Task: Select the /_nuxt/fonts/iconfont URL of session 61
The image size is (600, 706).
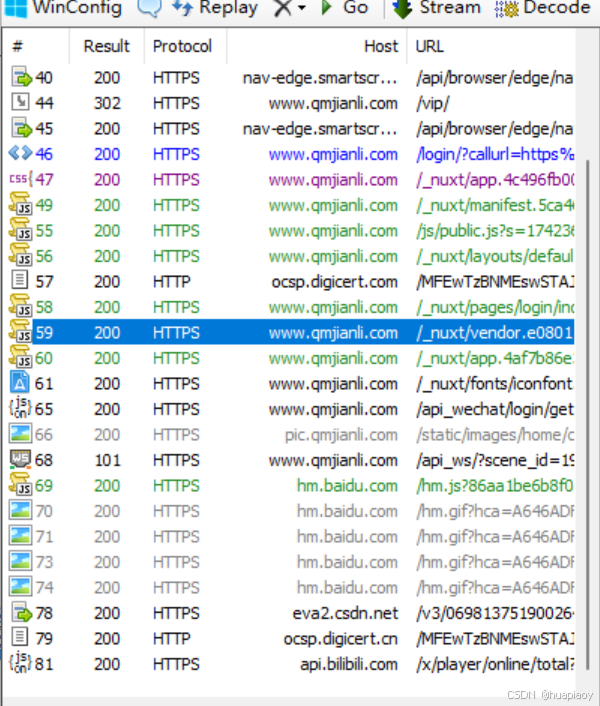Action: 495,384
